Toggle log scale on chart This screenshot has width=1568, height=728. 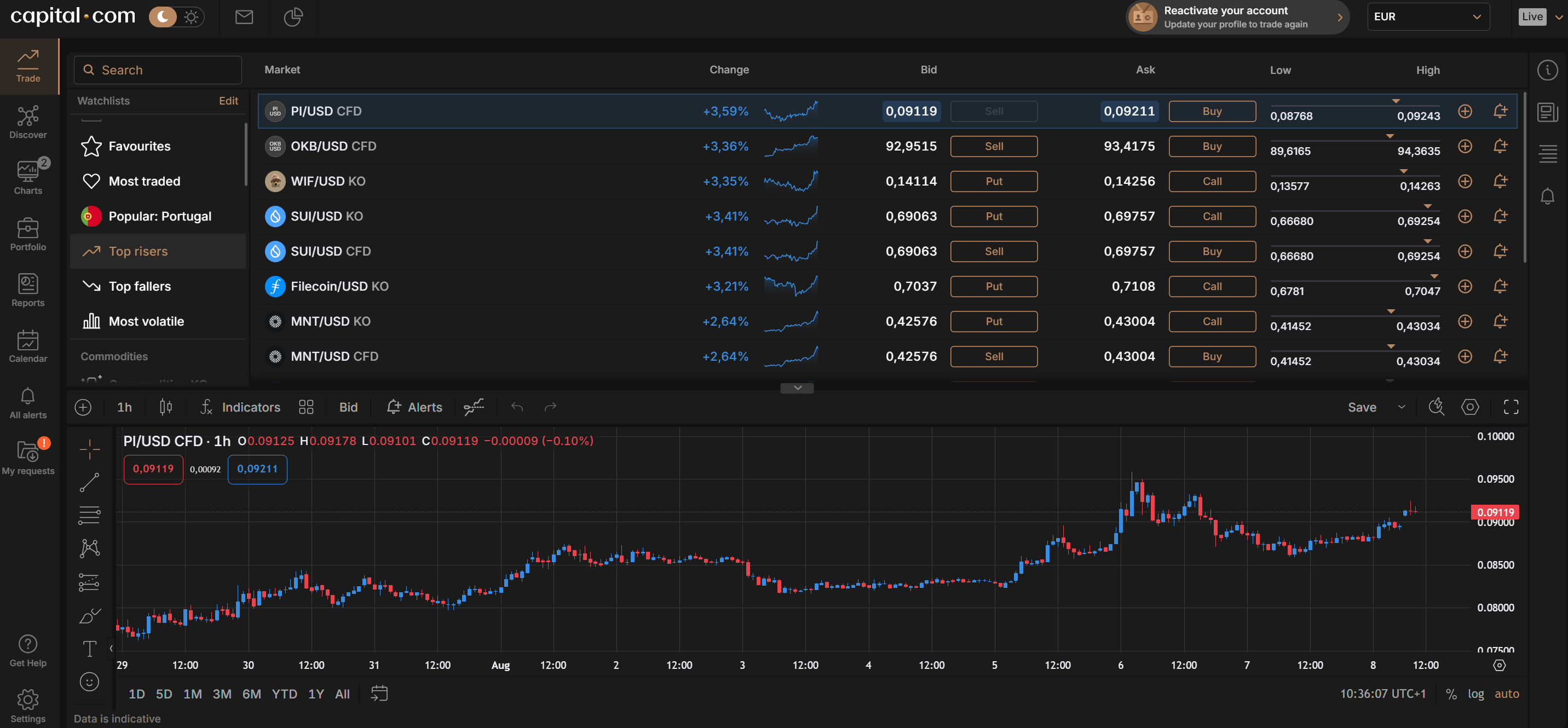point(1475,694)
